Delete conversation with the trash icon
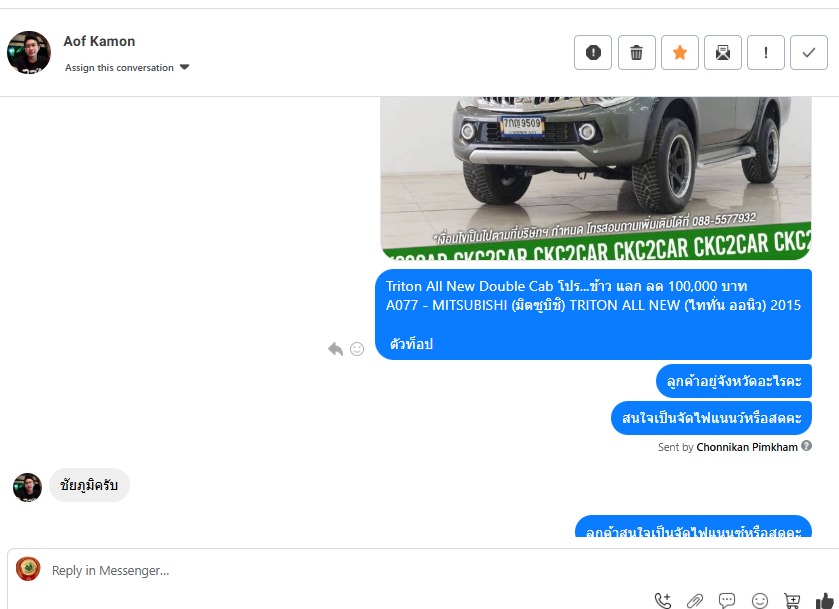The height and width of the screenshot is (609, 839). (x=637, y=52)
